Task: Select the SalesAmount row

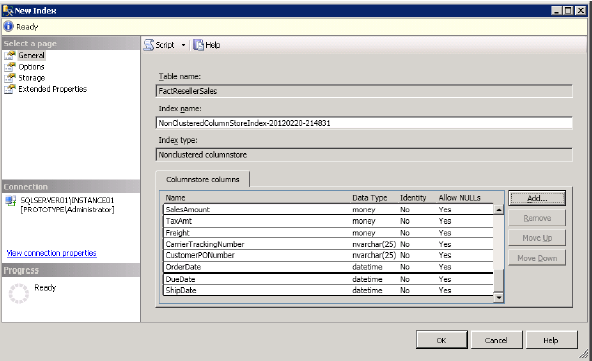Action: pyautogui.click(x=328, y=210)
